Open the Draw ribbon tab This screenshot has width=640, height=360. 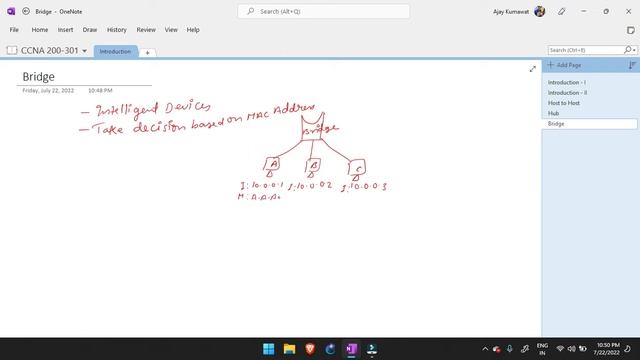click(x=90, y=30)
